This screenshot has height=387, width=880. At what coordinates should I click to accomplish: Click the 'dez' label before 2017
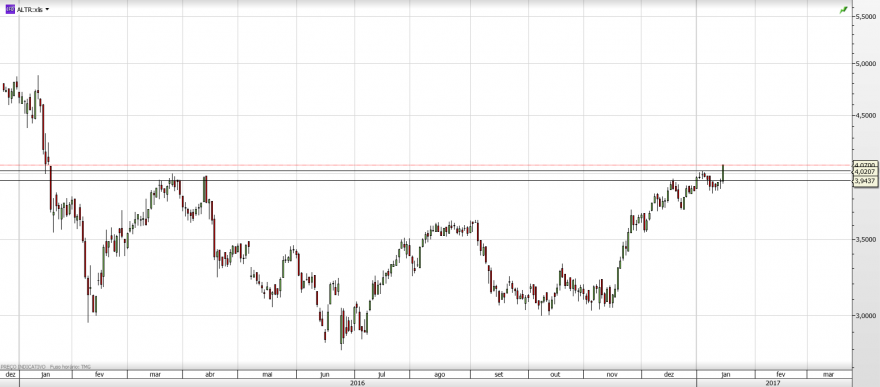(x=669, y=374)
